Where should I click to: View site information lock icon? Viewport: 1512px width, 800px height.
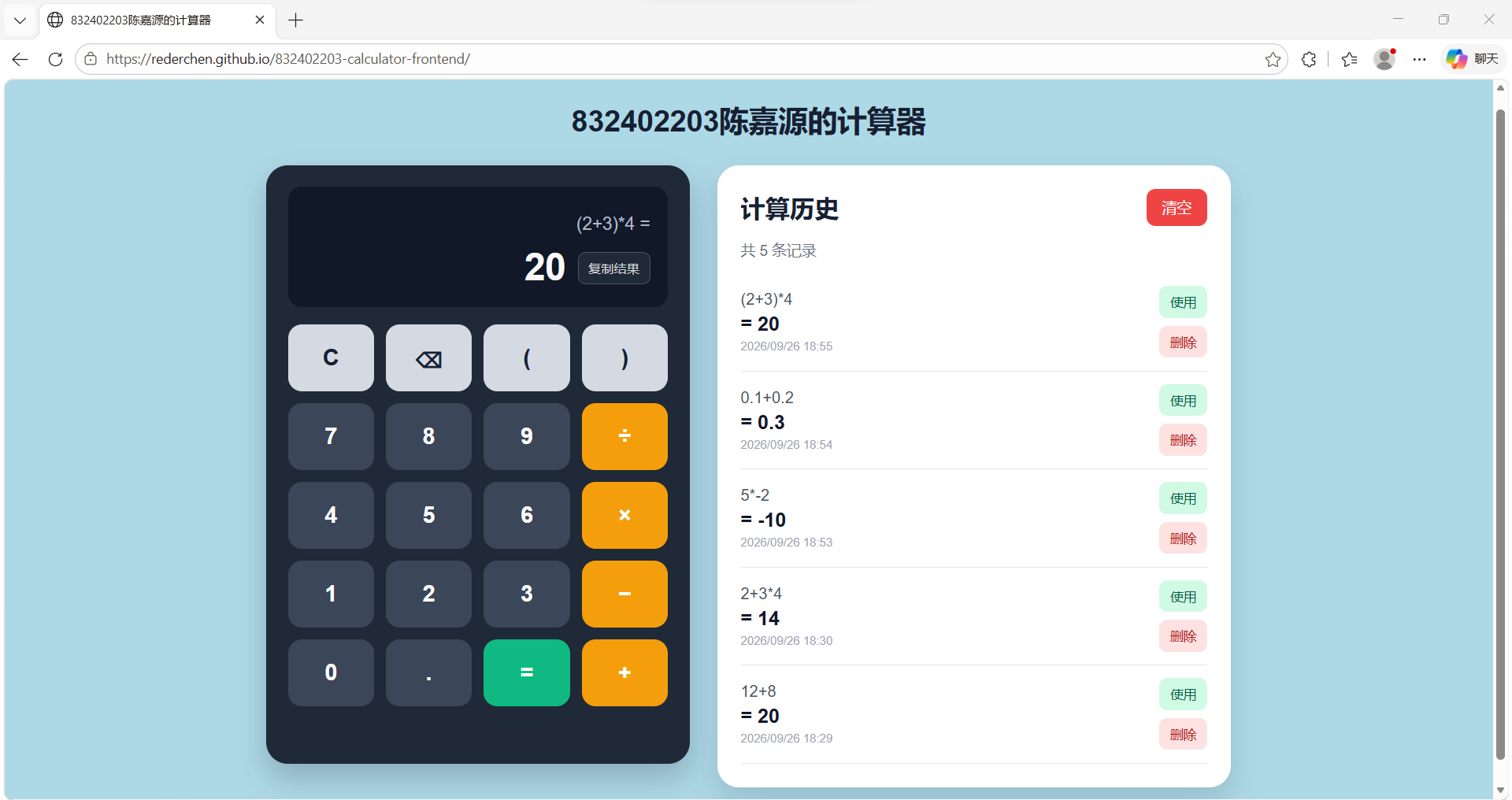click(x=91, y=59)
